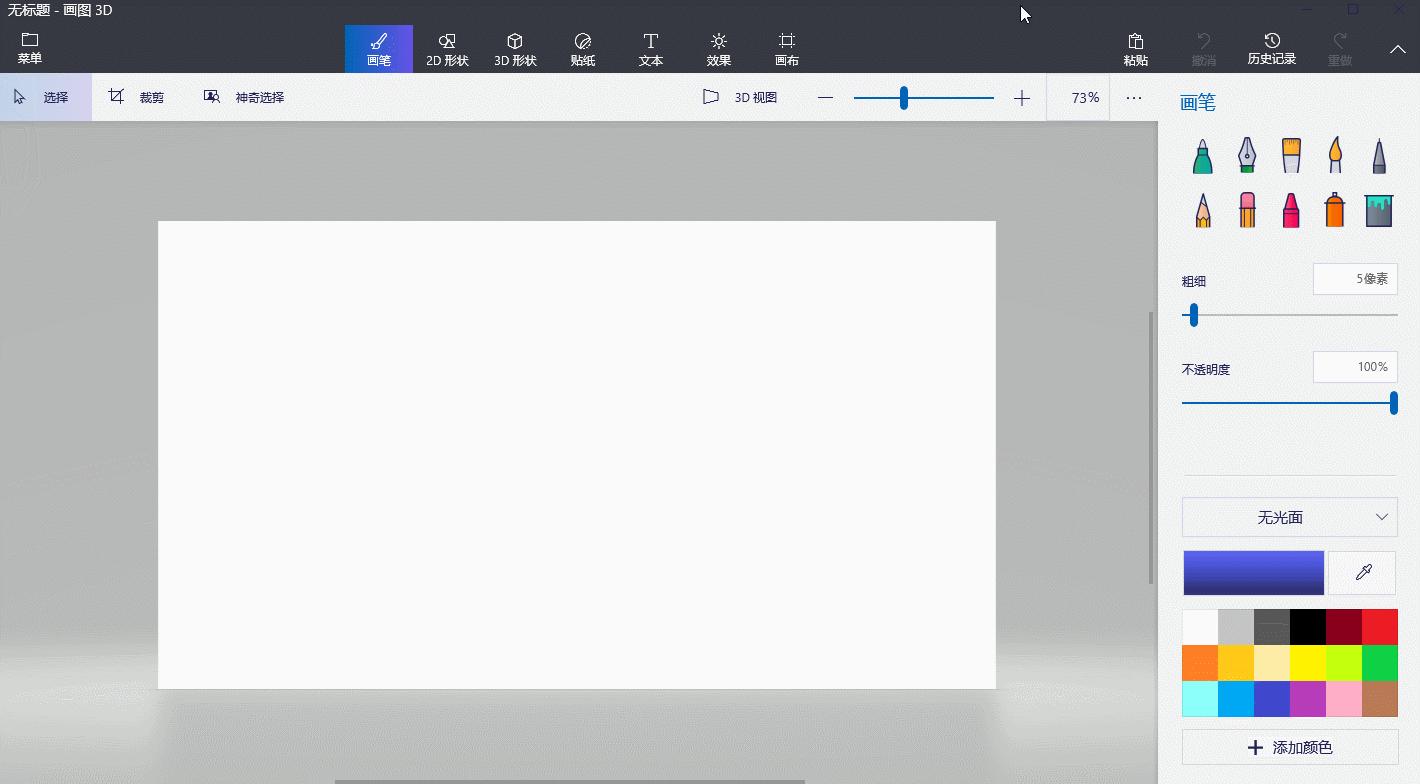Image resolution: width=1420 pixels, height=784 pixels.
Task: Choose the pink color swatch
Action: [x=1344, y=699]
